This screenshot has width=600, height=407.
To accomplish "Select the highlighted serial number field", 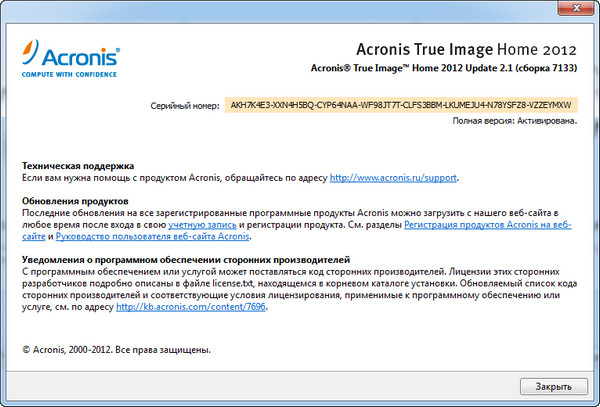I will point(400,103).
